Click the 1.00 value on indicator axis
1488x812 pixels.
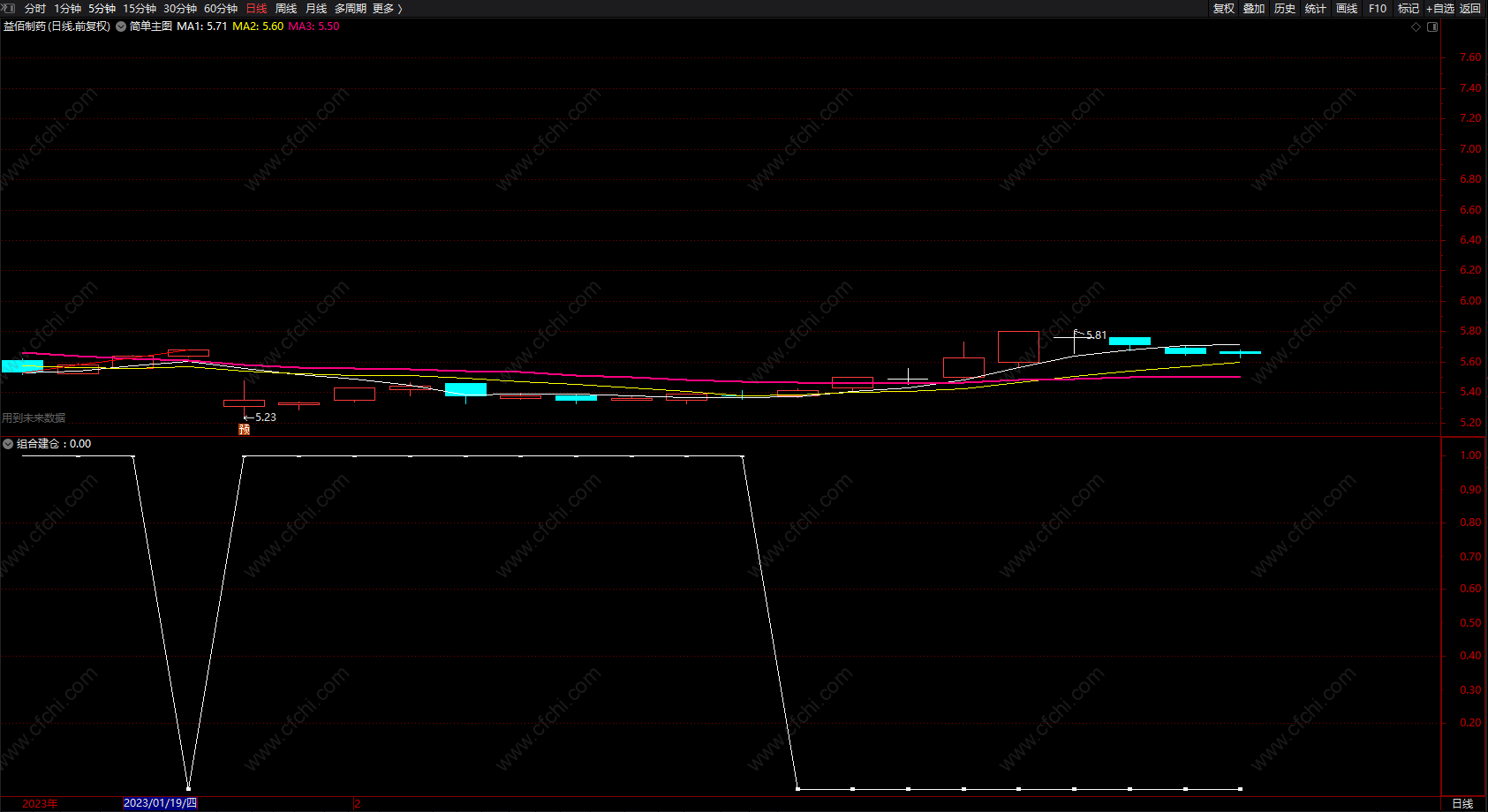[x=1470, y=455]
